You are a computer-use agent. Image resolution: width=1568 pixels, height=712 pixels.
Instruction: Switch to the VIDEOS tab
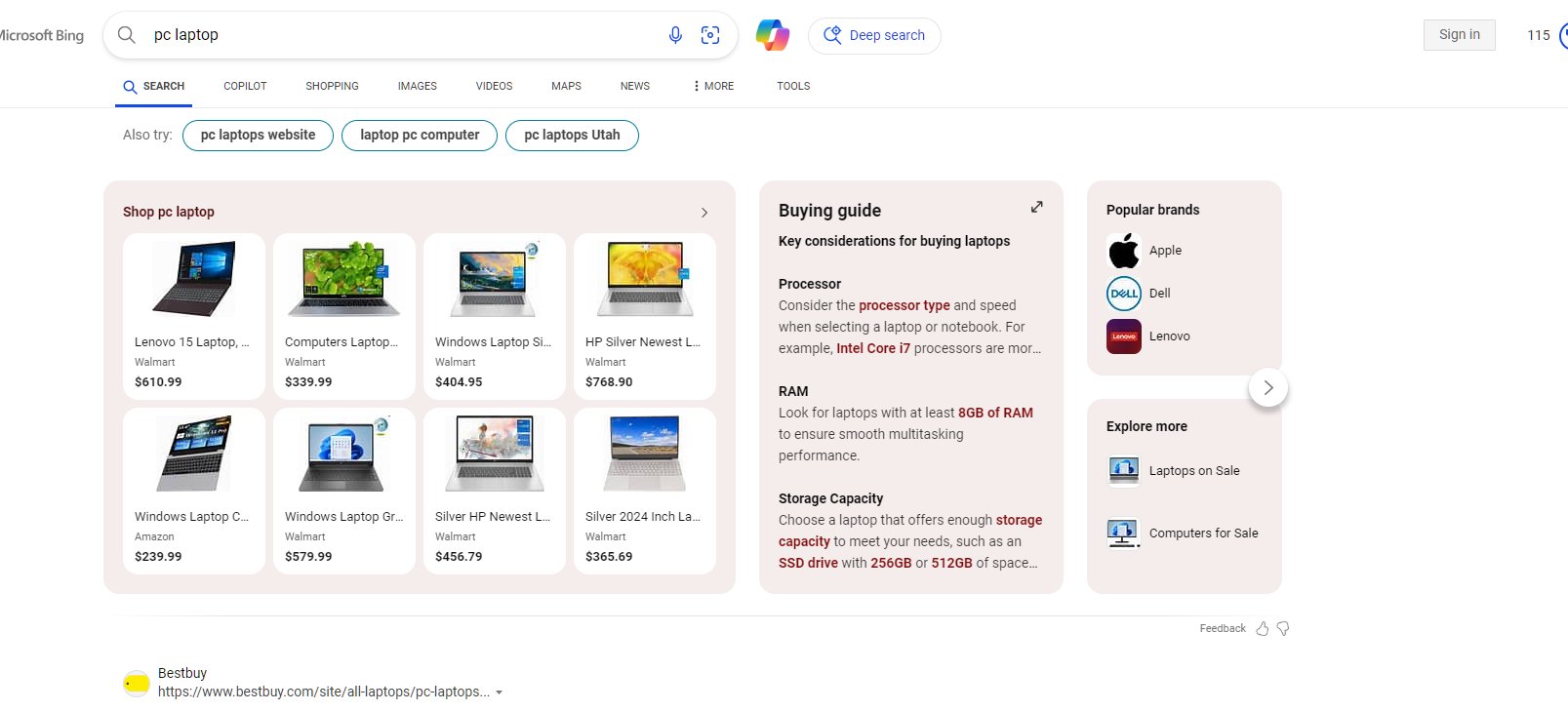(494, 86)
